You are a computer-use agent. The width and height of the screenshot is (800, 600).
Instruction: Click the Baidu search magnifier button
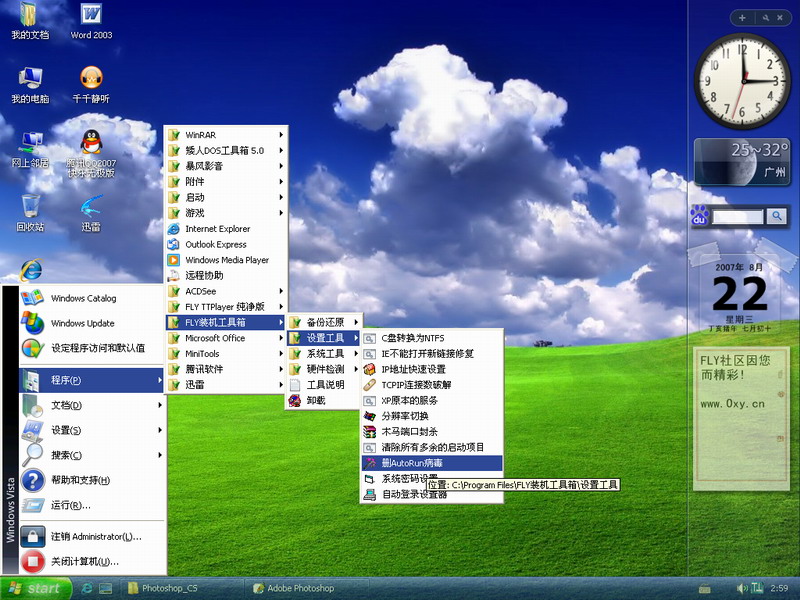coord(777,216)
